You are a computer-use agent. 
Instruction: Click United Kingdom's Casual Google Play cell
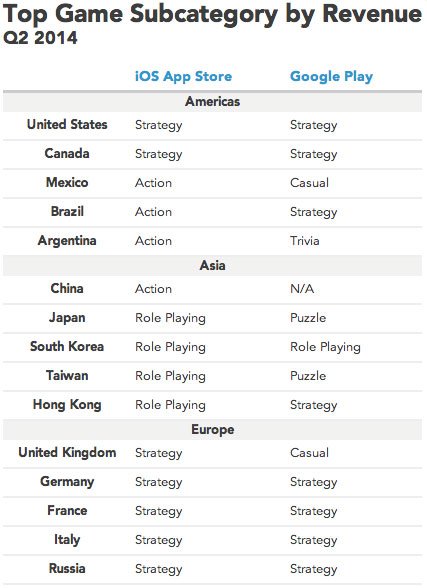309,453
